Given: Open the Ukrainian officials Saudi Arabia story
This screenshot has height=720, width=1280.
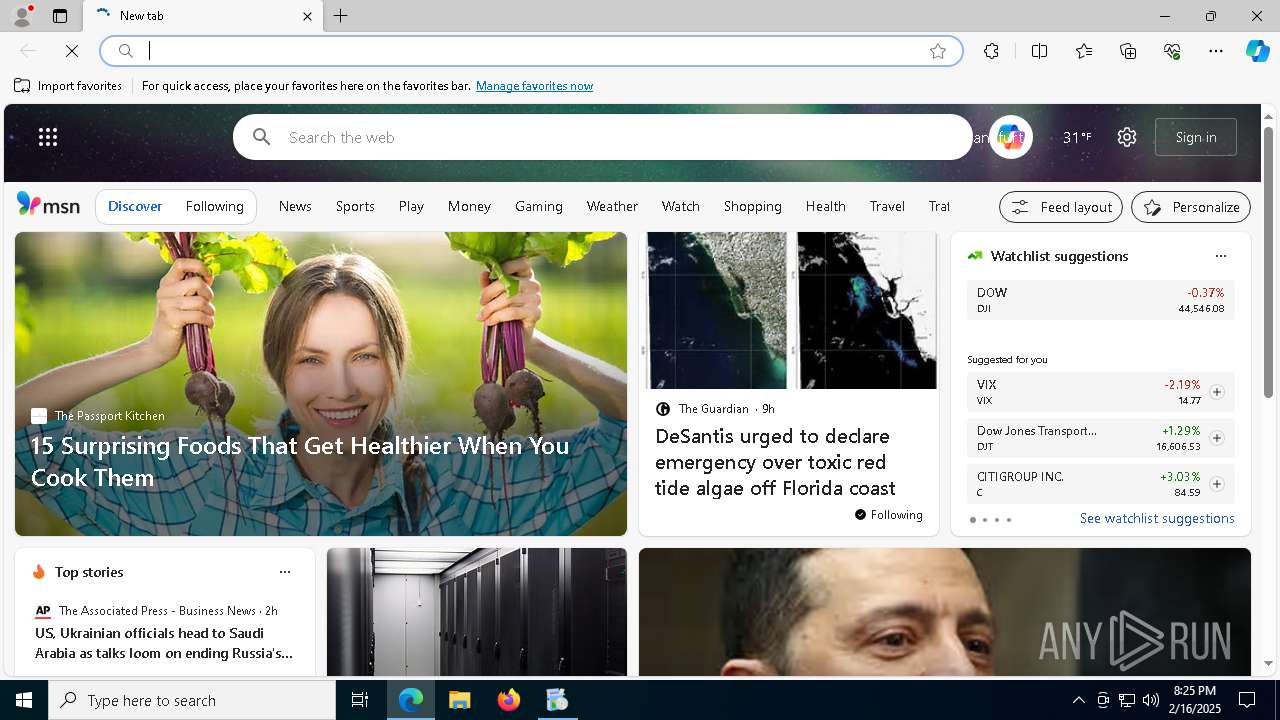Looking at the screenshot, I should click(x=164, y=643).
